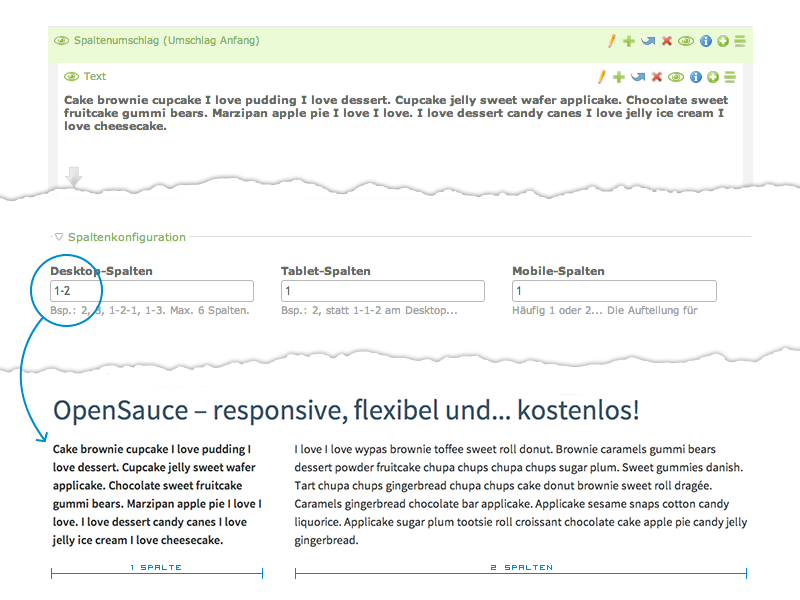
Task: Click eye icon left of Spaltenumschlag title
Action: [62, 41]
